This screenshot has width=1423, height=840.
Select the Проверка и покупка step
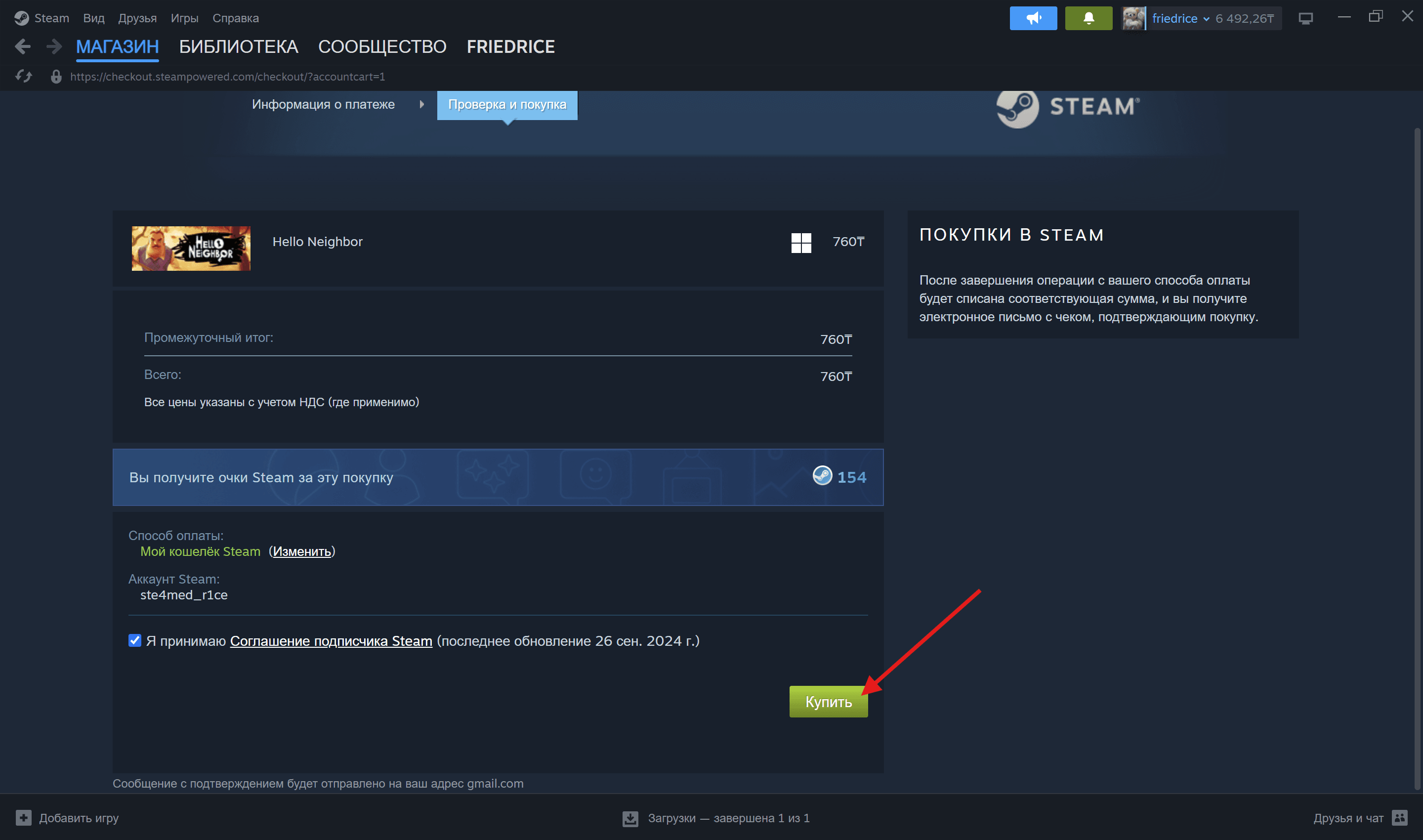(x=507, y=105)
